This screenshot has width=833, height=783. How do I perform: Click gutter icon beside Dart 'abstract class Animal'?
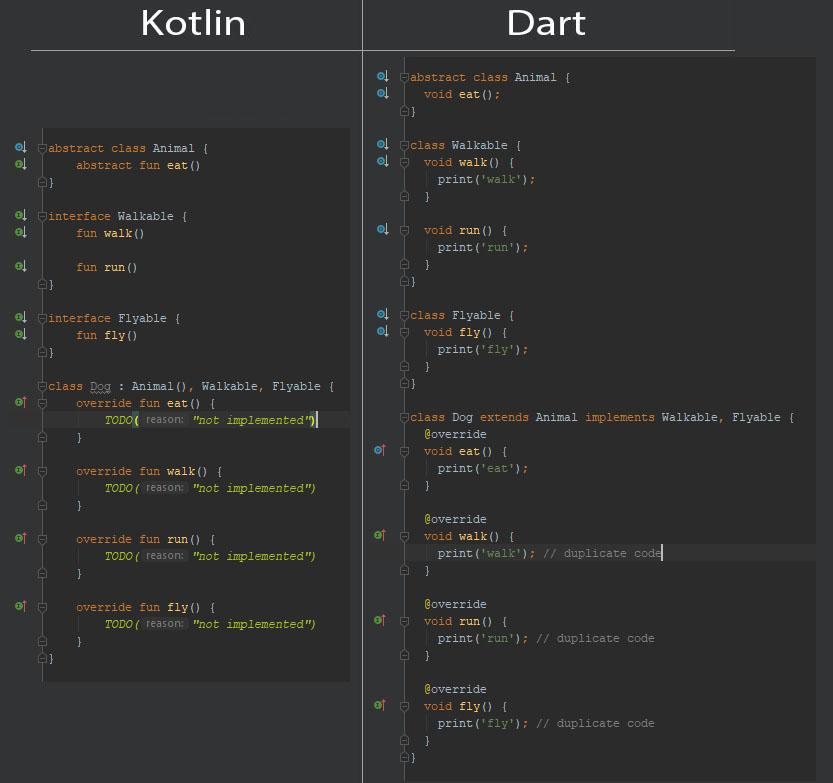pyautogui.click(x=382, y=76)
